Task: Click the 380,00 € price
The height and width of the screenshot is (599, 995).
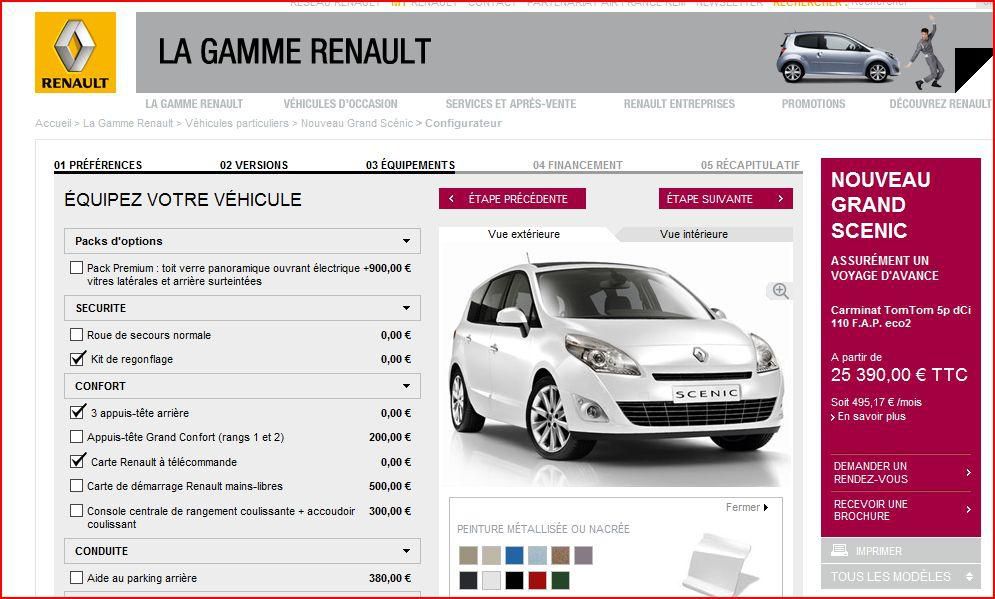Action: tap(390, 578)
